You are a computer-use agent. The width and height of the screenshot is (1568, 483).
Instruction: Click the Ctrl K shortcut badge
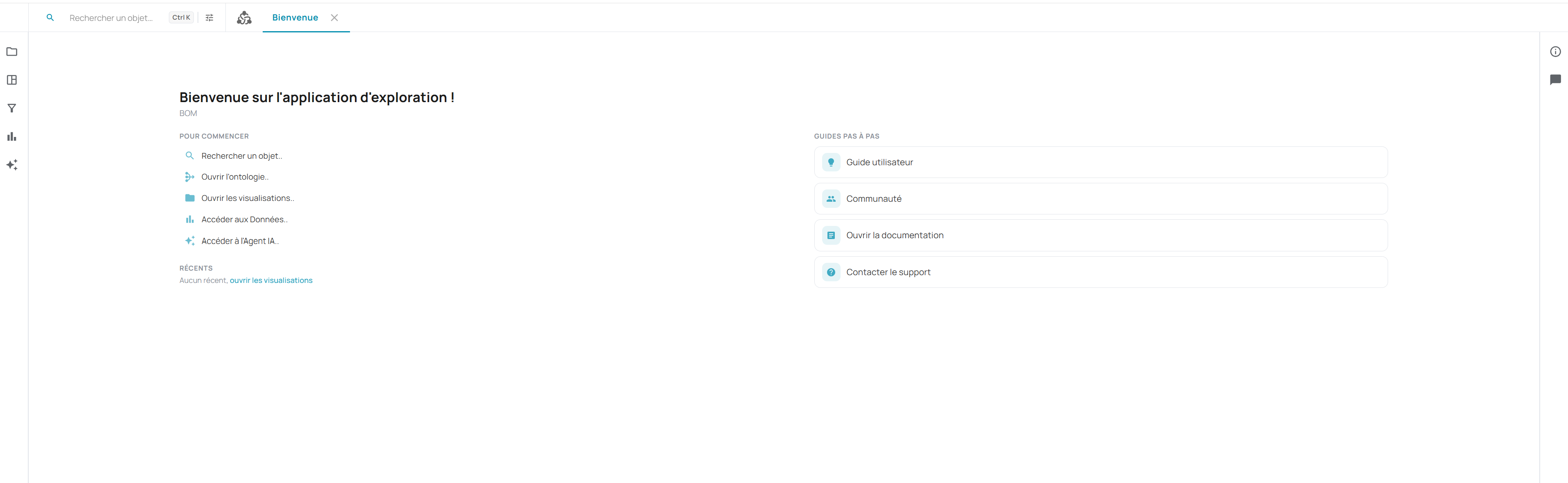pyautogui.click(x=182, y=18)
